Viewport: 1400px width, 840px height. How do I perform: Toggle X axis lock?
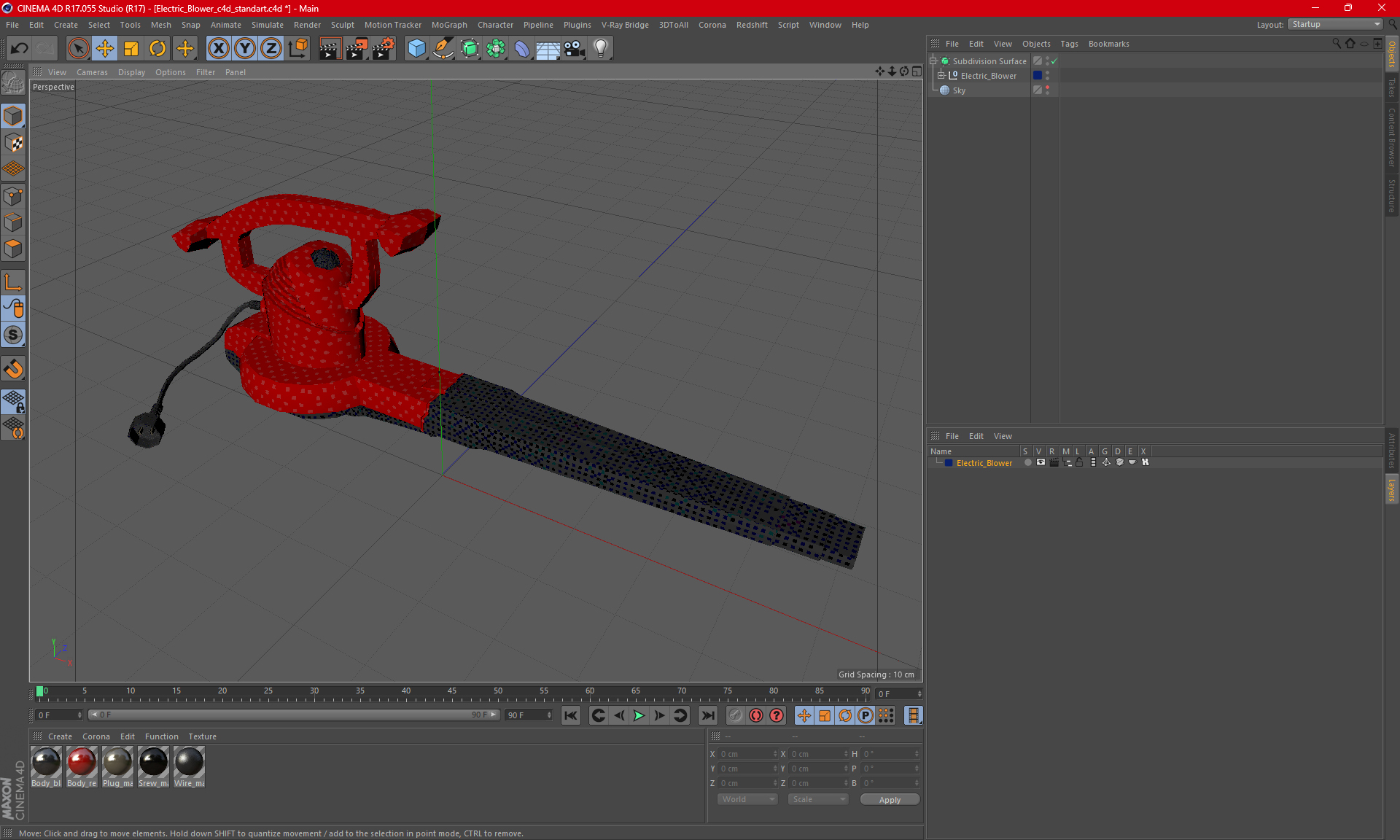click(218, 48)
